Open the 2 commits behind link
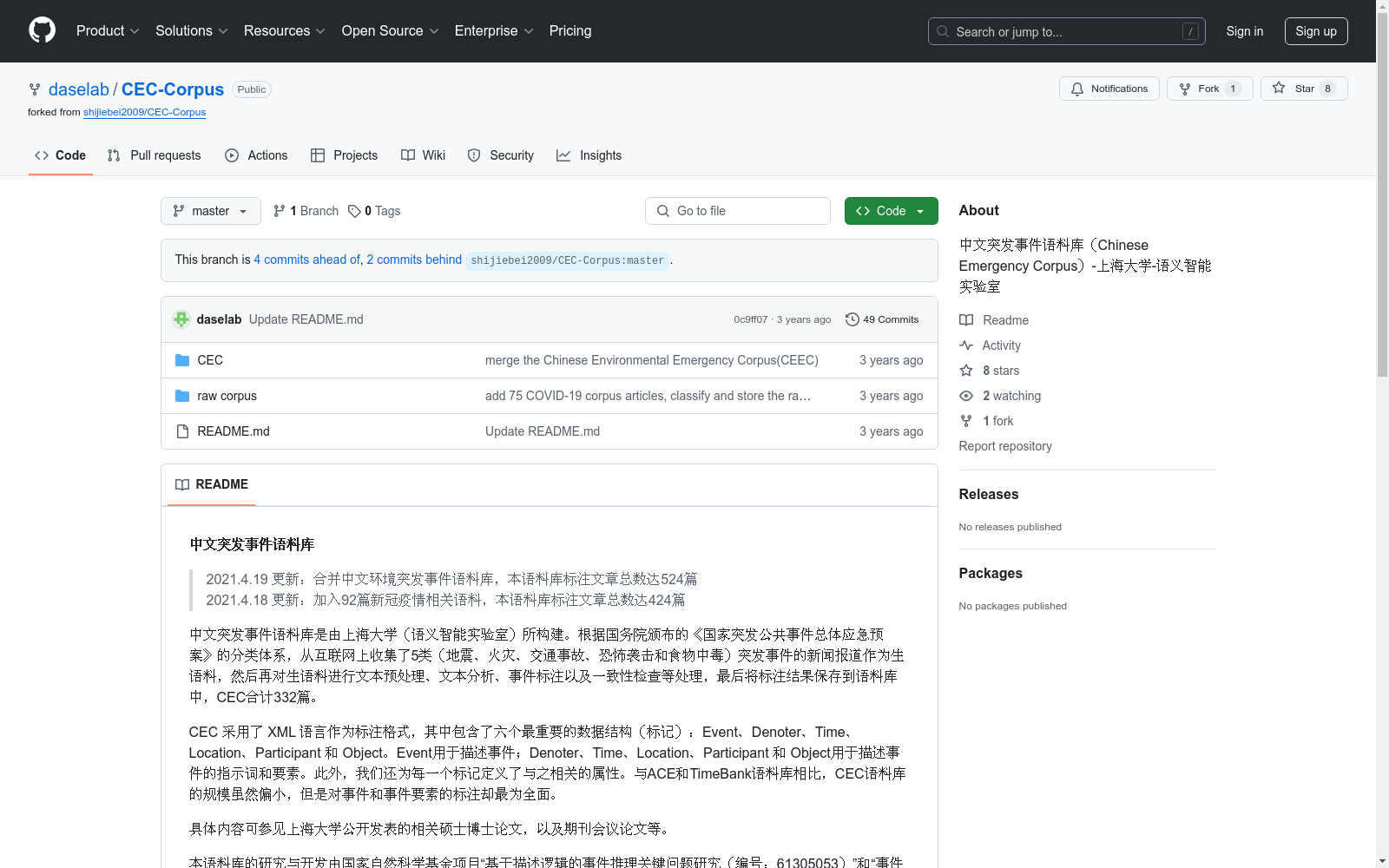The height and width of the screenshot is (868, 1389). (x=414, y=260)
